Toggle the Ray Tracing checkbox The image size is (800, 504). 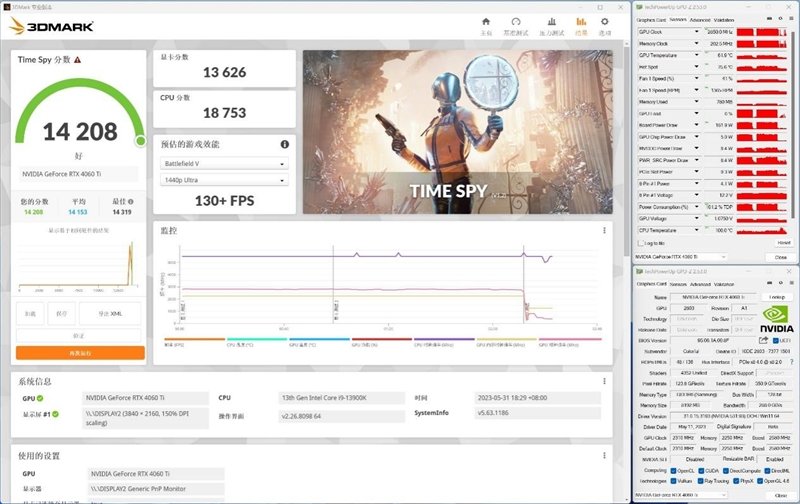point(702,481)
